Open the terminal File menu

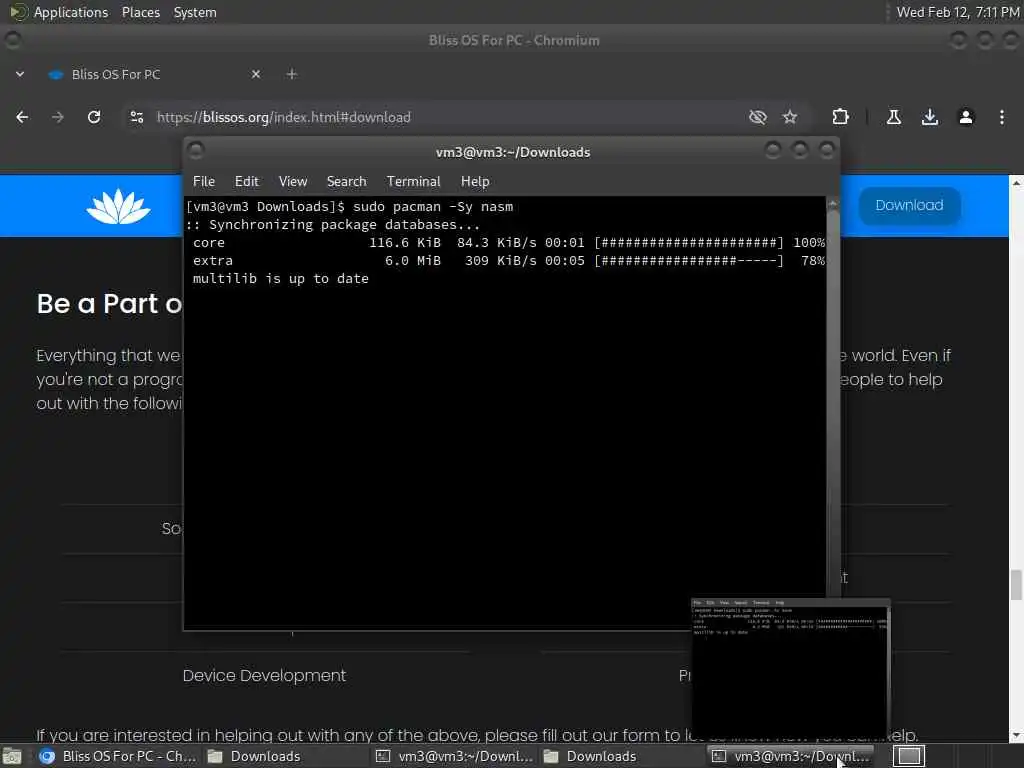204,182
